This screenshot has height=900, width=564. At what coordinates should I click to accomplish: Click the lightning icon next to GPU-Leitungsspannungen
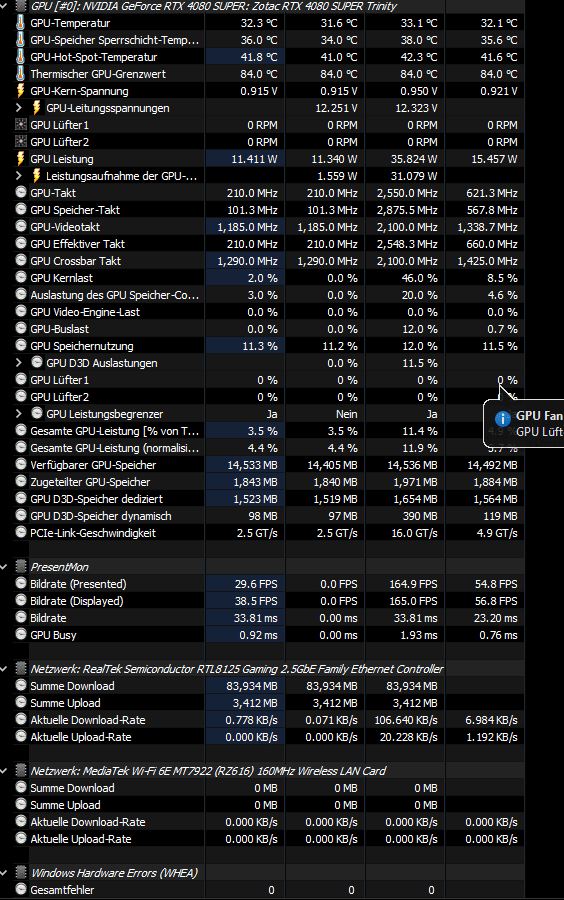click(37, 108)
